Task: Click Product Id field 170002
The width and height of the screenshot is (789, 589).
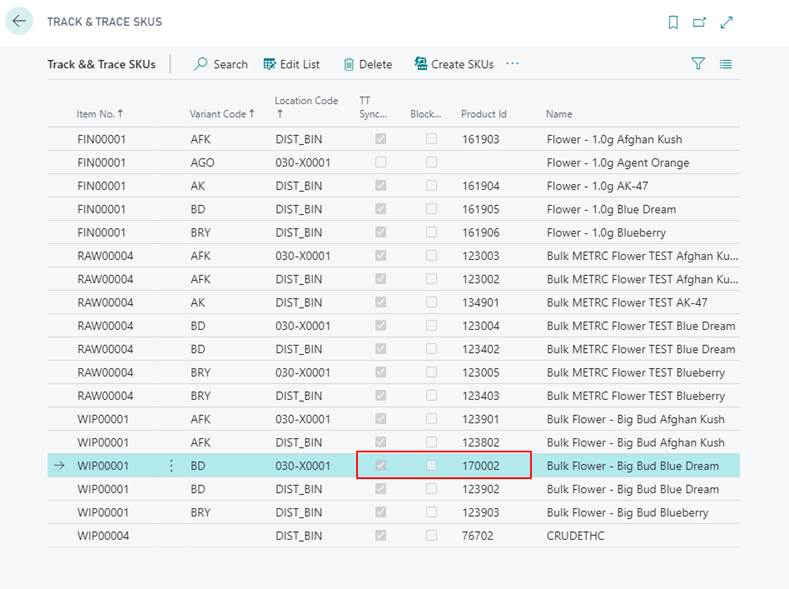Action: (x=480, y=466)
